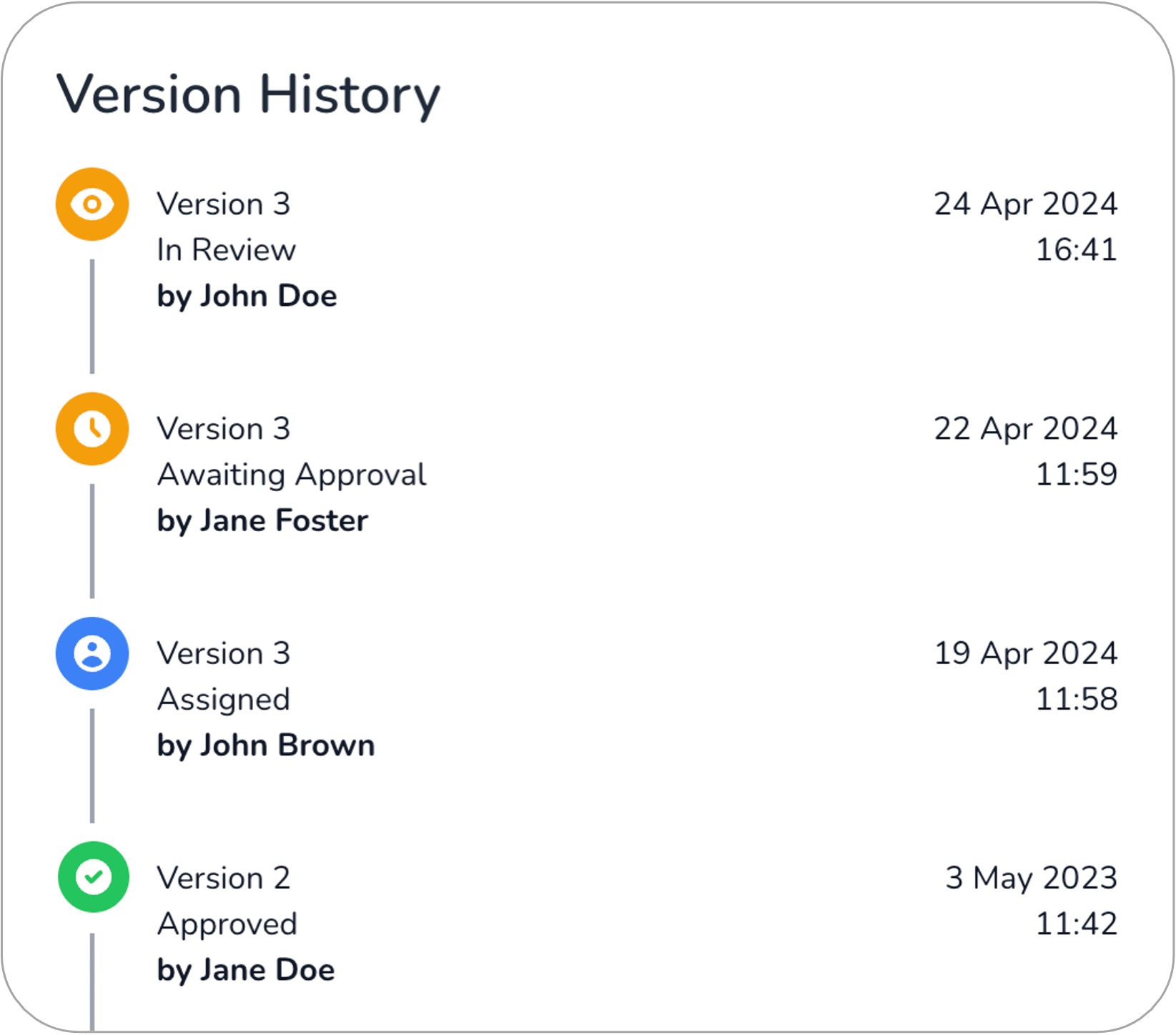Click the orange eye In Review icon
Viewport: 1176px width, 1035px height.
(x=92, y=204)
